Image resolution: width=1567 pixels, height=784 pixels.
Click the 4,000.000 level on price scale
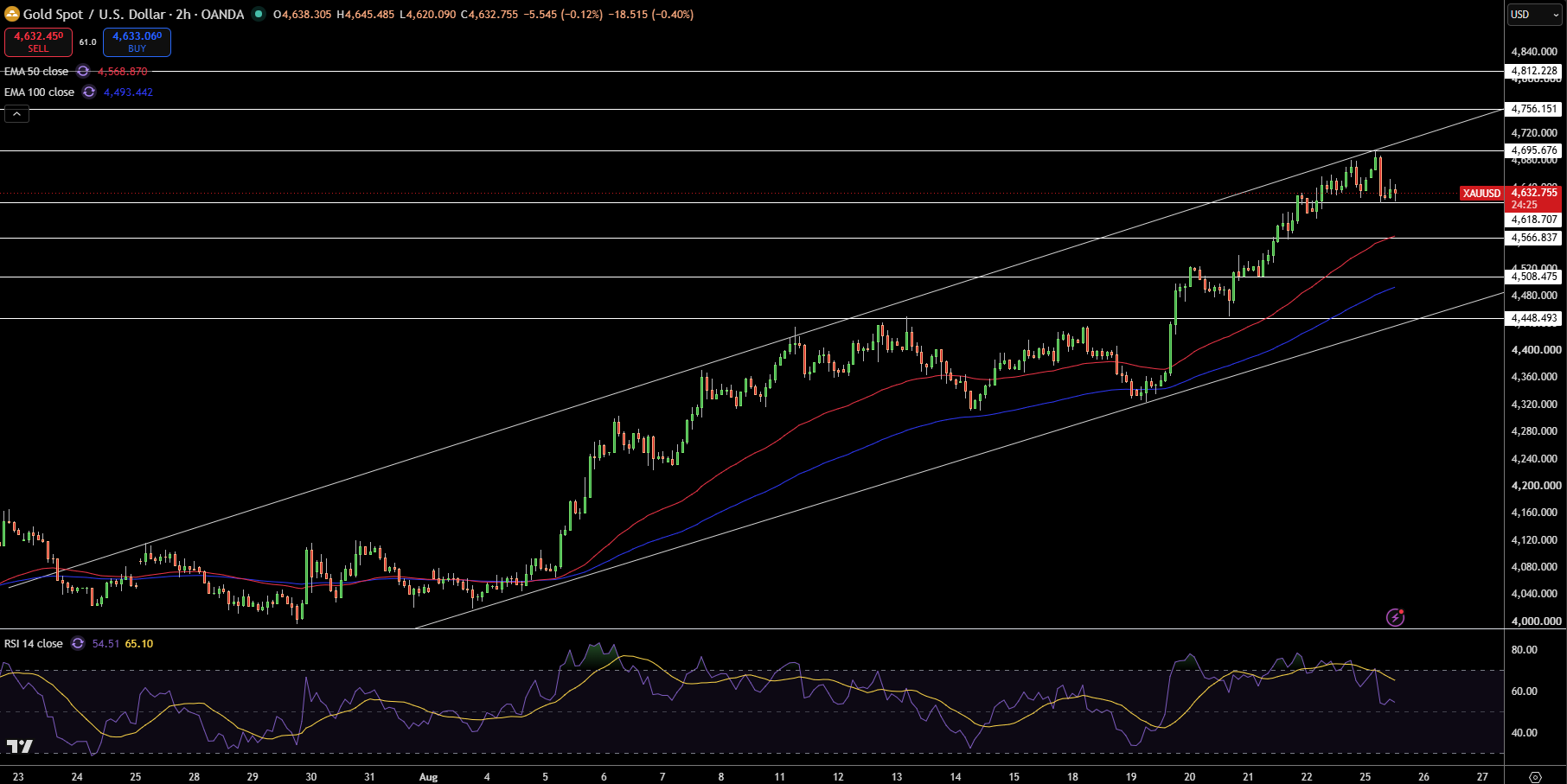pyautogui.click(x=1536, y=621)
